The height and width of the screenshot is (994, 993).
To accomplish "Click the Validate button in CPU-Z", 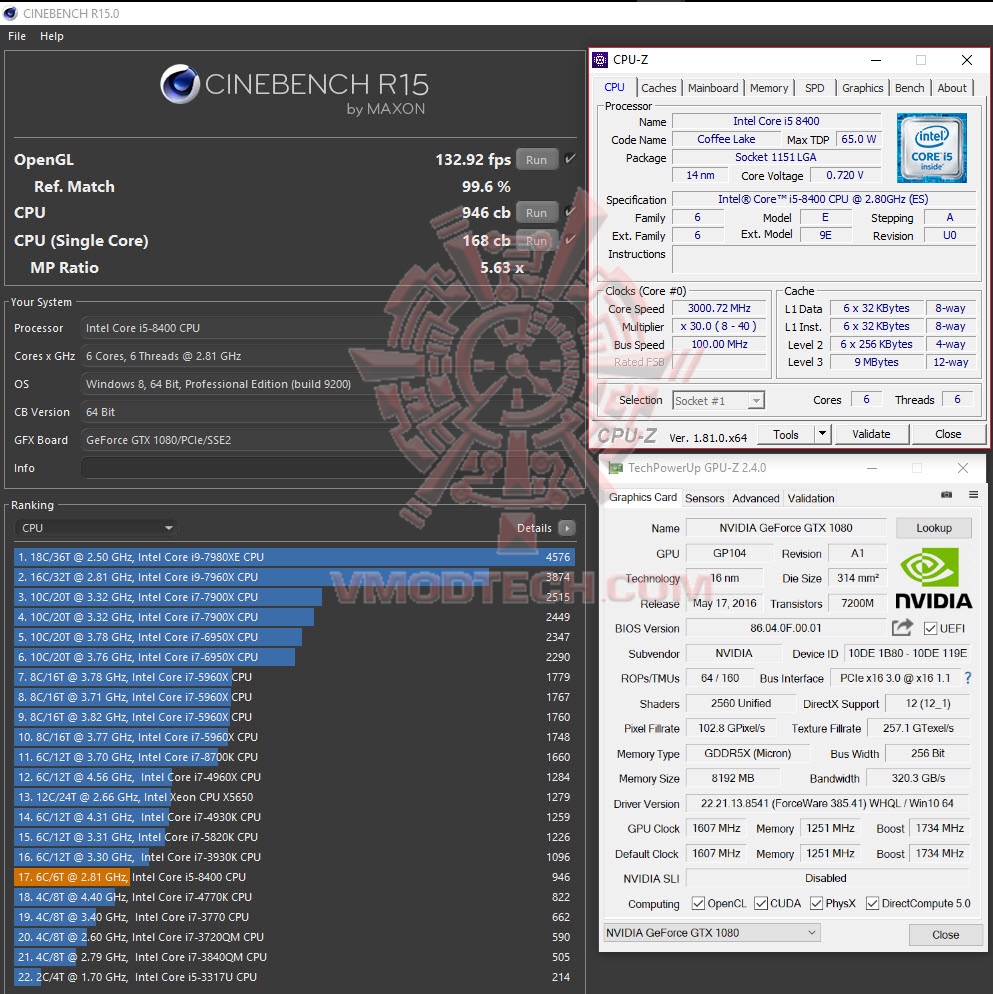I will (871, 434).
